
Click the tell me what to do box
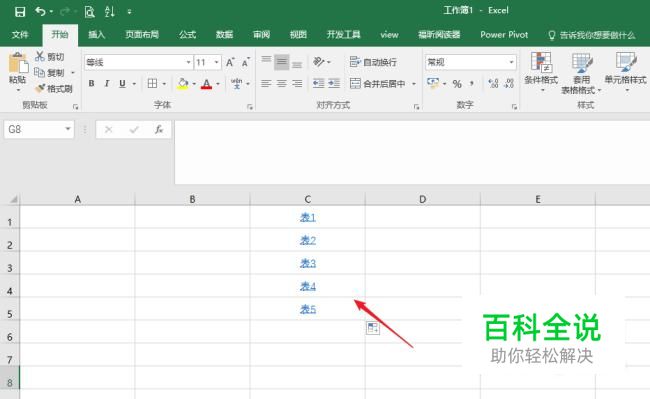coord(592,35)
